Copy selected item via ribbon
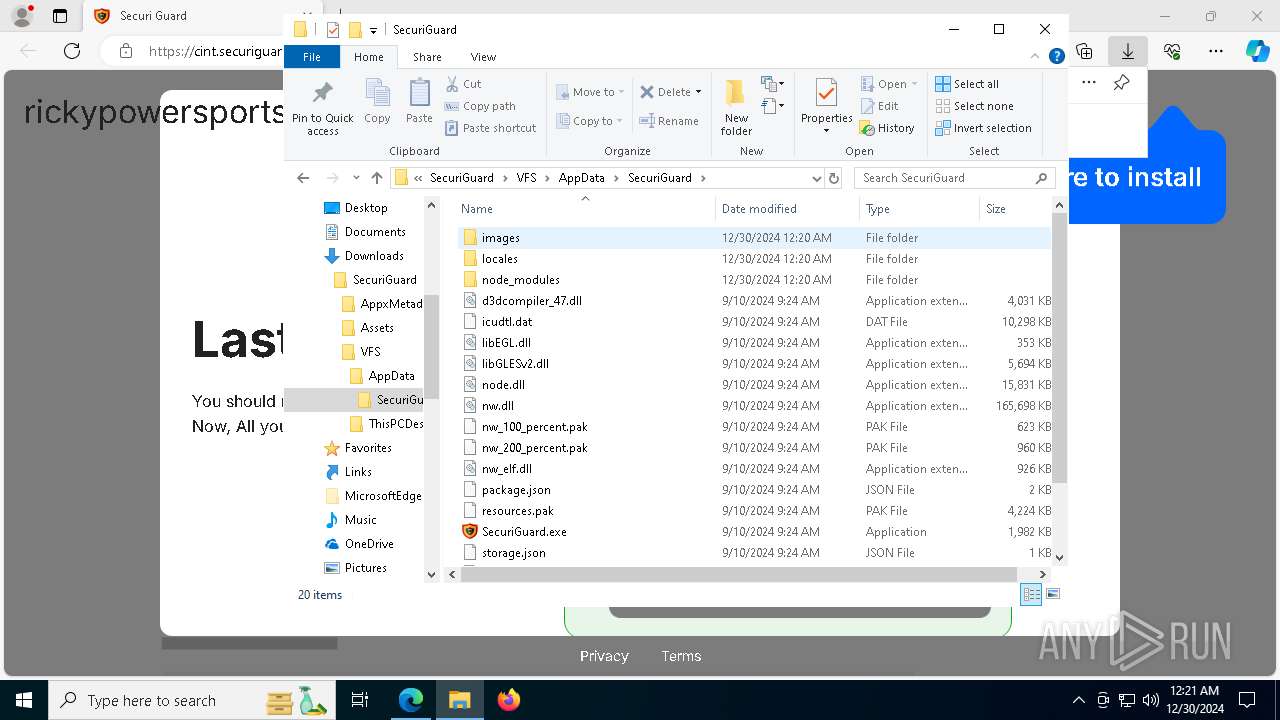This screenshot has height=720, width=1280. [377, 102]
